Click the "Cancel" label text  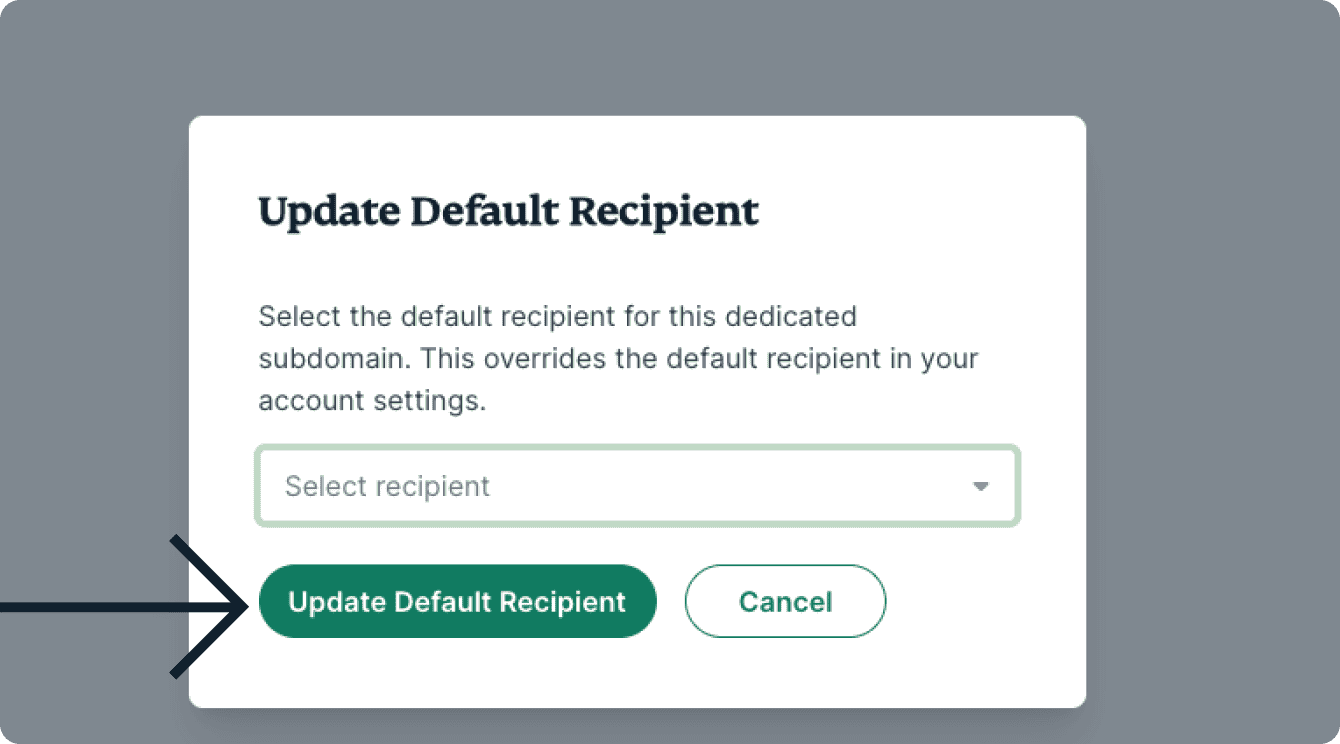pyautogui.click(x=785, y=602)
